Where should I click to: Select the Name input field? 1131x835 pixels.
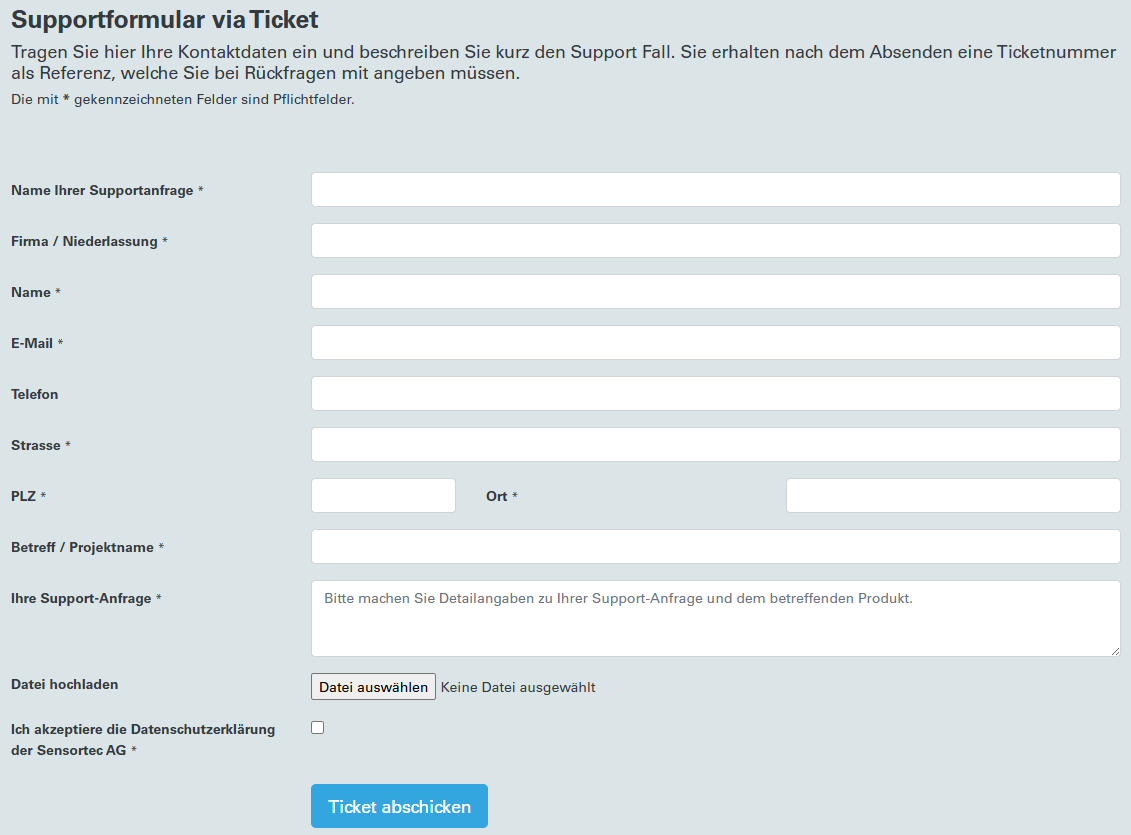coord(716,292)
